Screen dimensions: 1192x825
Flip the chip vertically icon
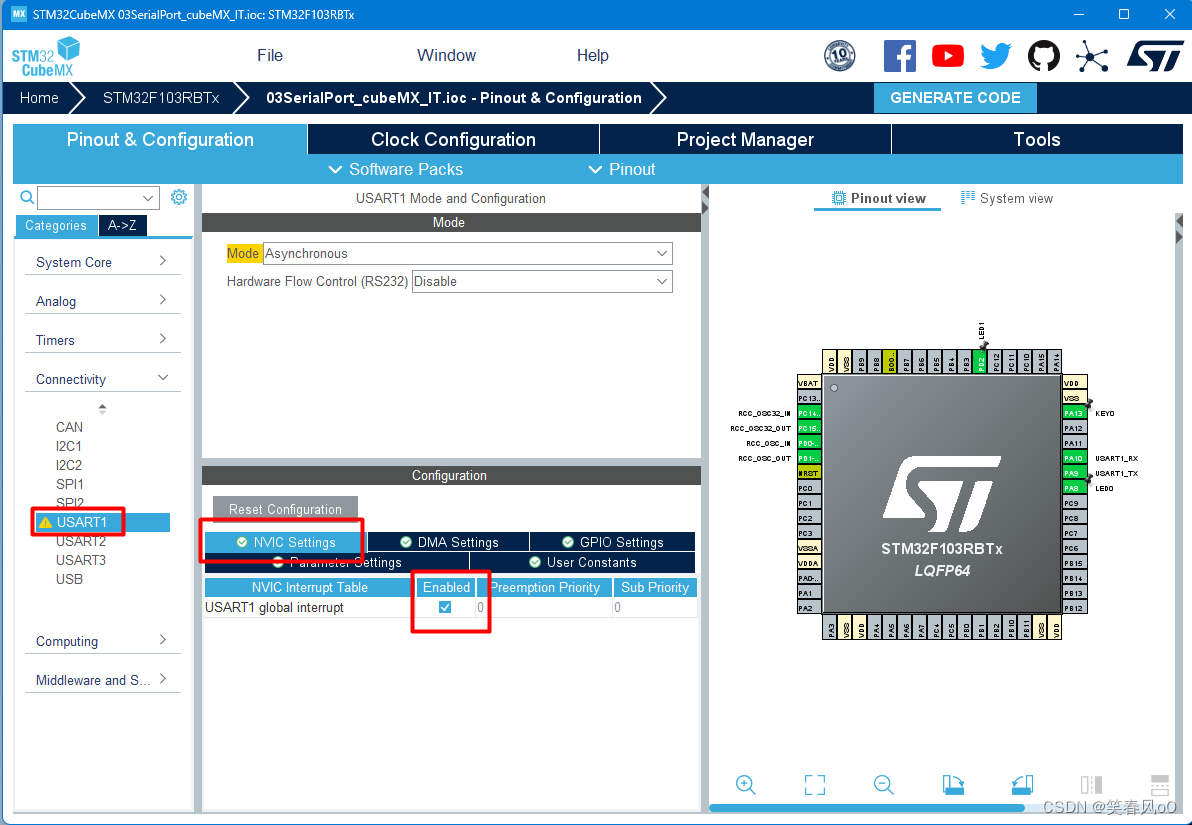pos(1159,785)
